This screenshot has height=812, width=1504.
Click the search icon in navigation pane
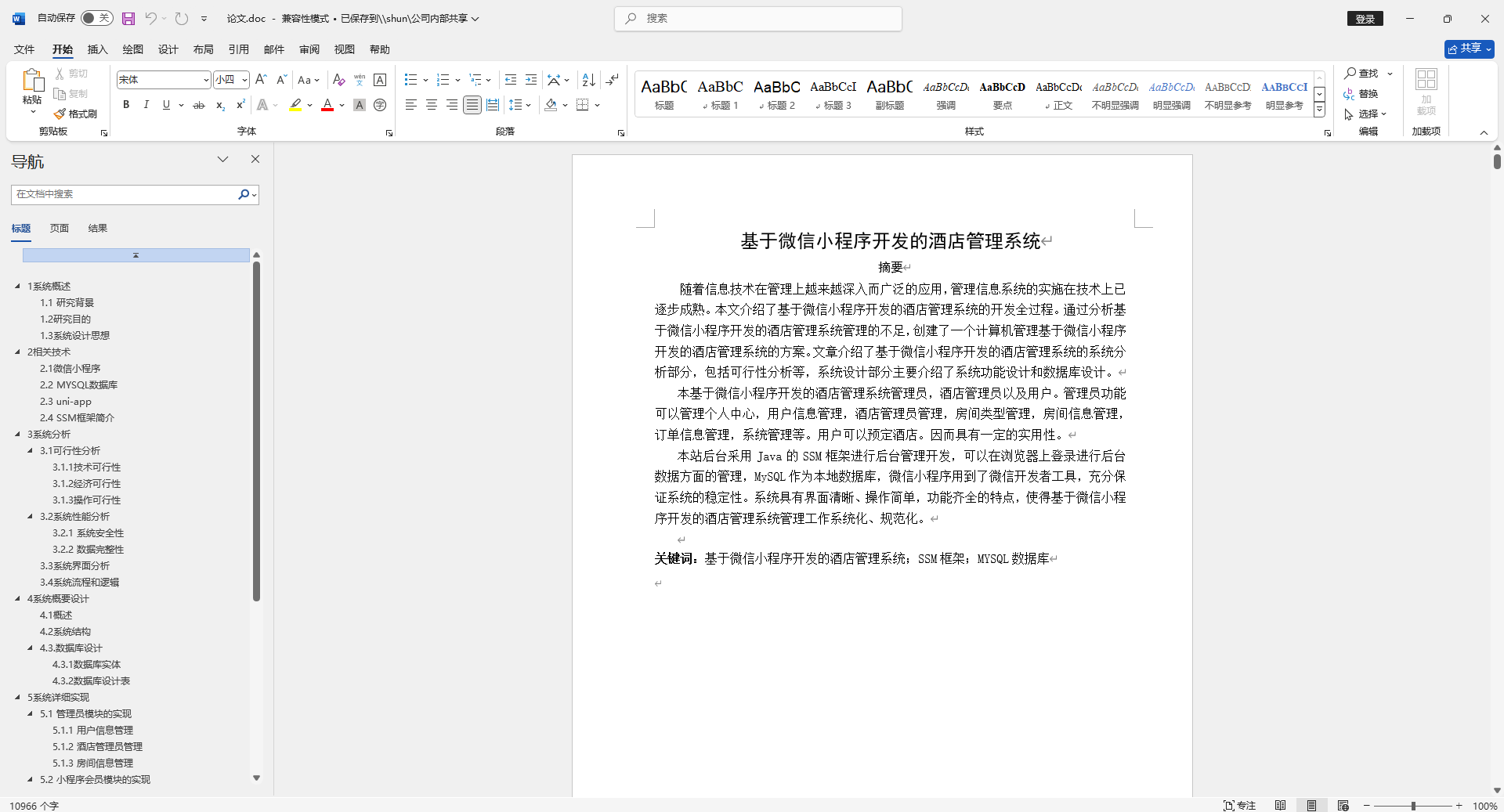click(x=244, y=194)
